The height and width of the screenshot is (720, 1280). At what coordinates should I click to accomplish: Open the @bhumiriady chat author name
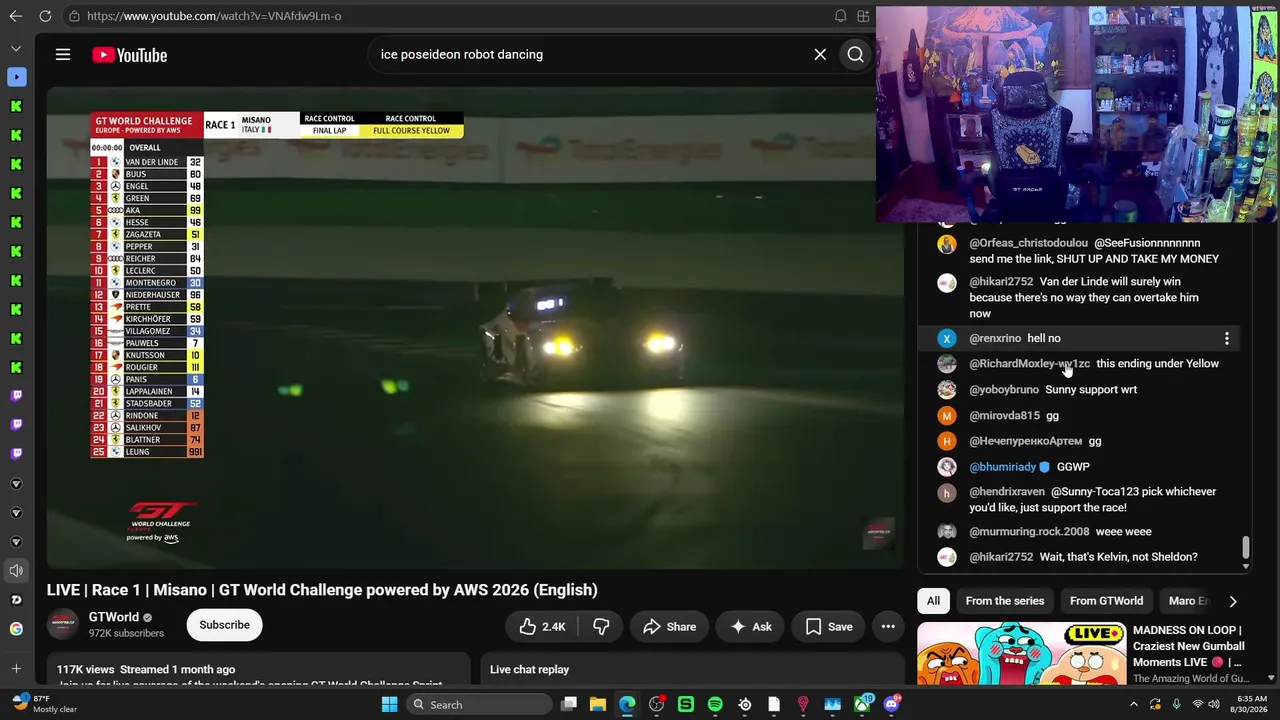pyautogui.click(x=1003, y=467)
